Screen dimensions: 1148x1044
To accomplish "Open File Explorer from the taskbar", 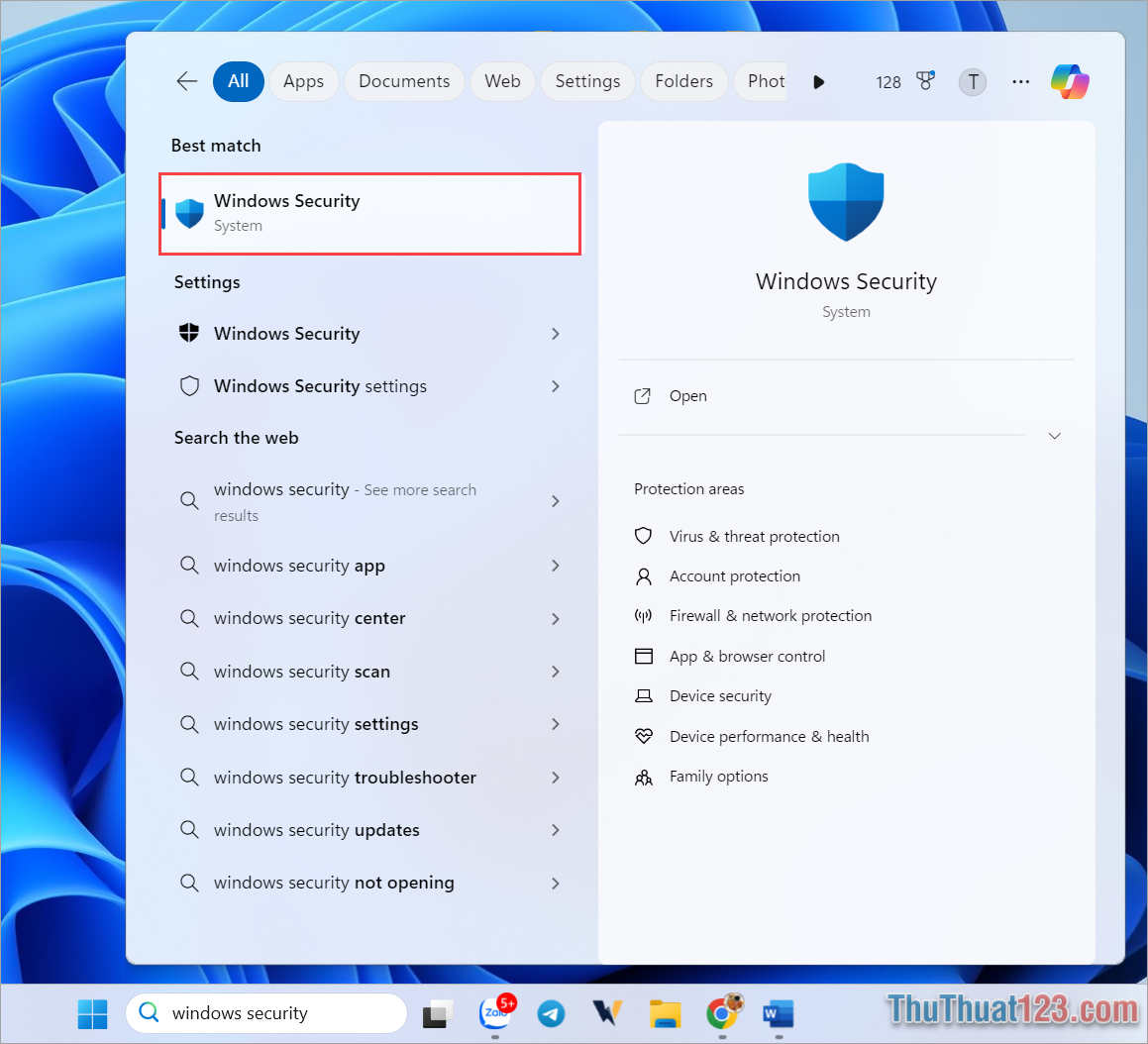I will pos(665,1014).
